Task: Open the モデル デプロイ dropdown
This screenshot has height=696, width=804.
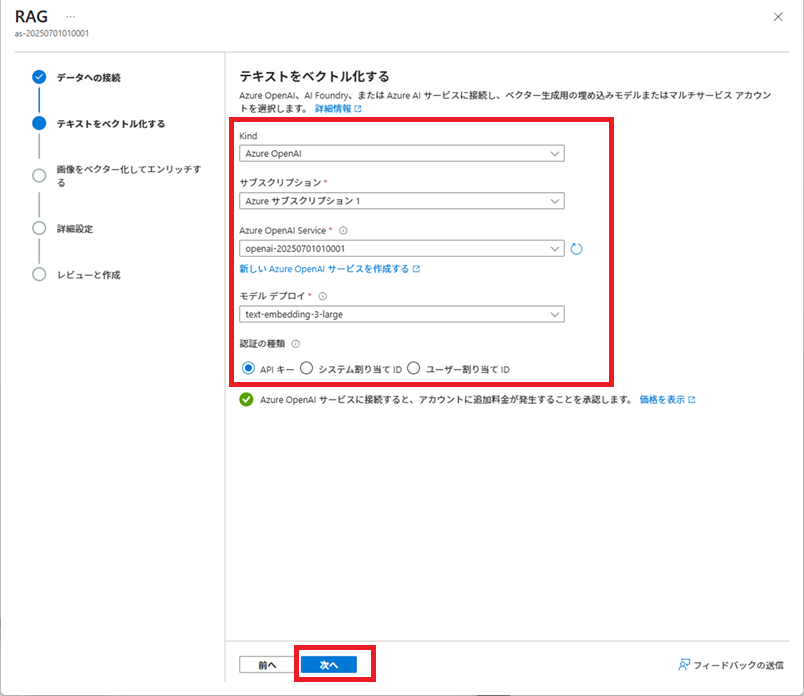Action: pos(402,314)
